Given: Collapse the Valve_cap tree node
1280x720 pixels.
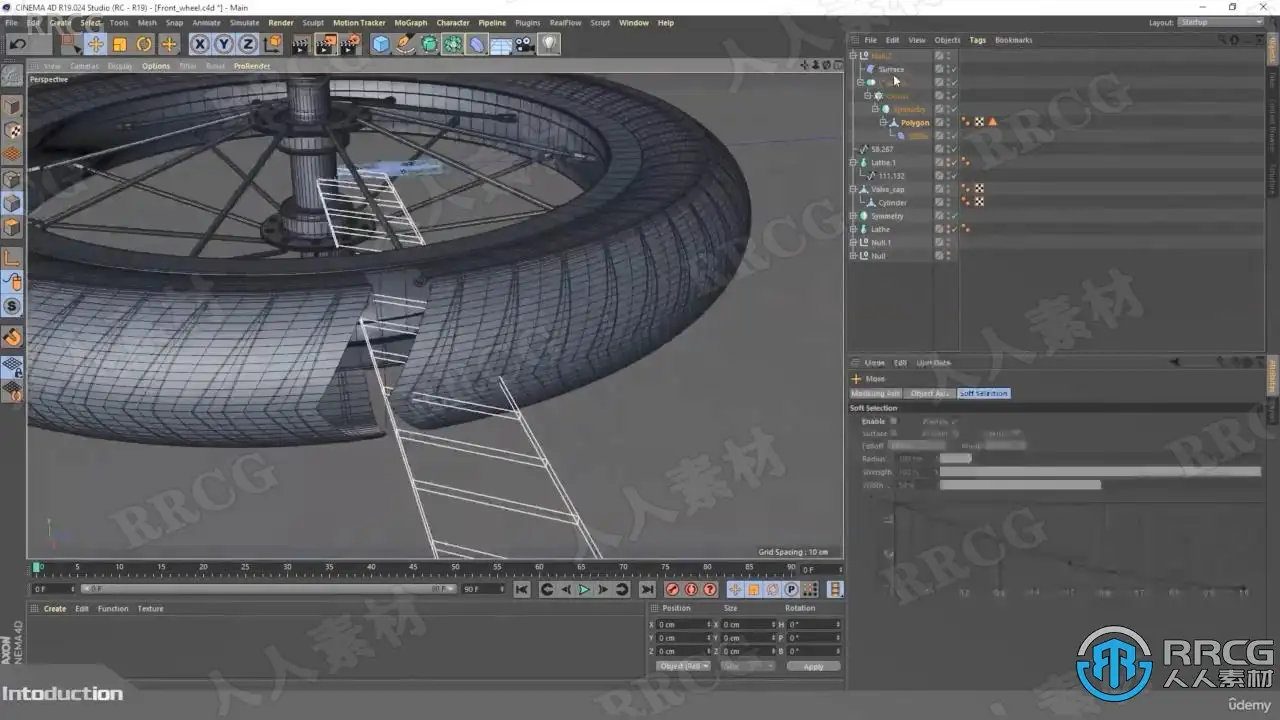Looking at the screenshot, I should pos(853,189).
